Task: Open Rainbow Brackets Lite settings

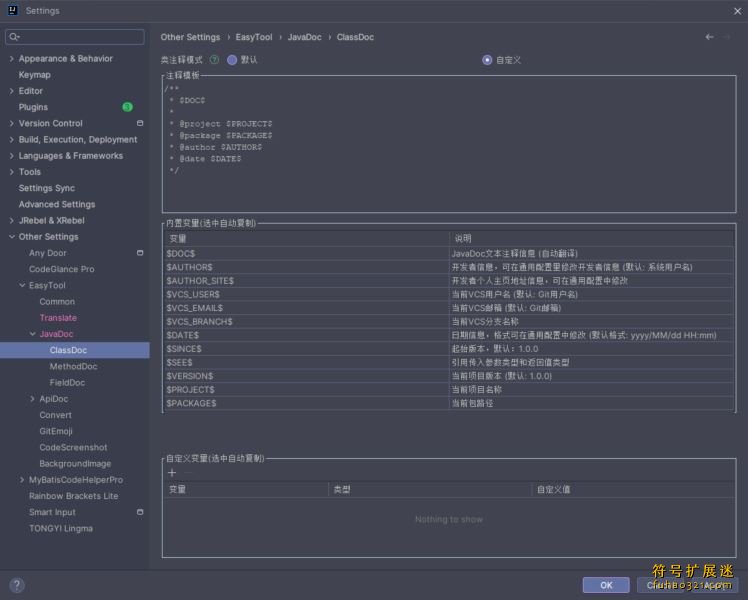Action: 73,496
